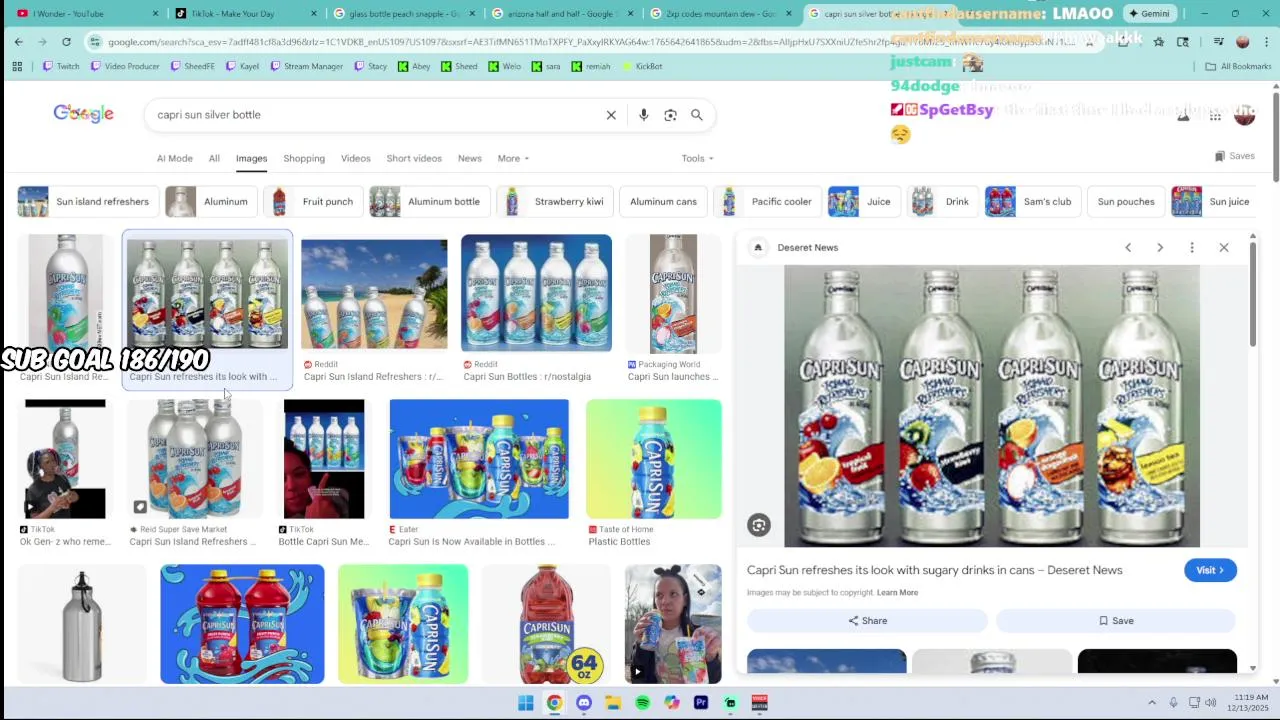This screenshot has height=720, width=1280.
Task: Switch to Shopping results
Action: pos(304,158)
